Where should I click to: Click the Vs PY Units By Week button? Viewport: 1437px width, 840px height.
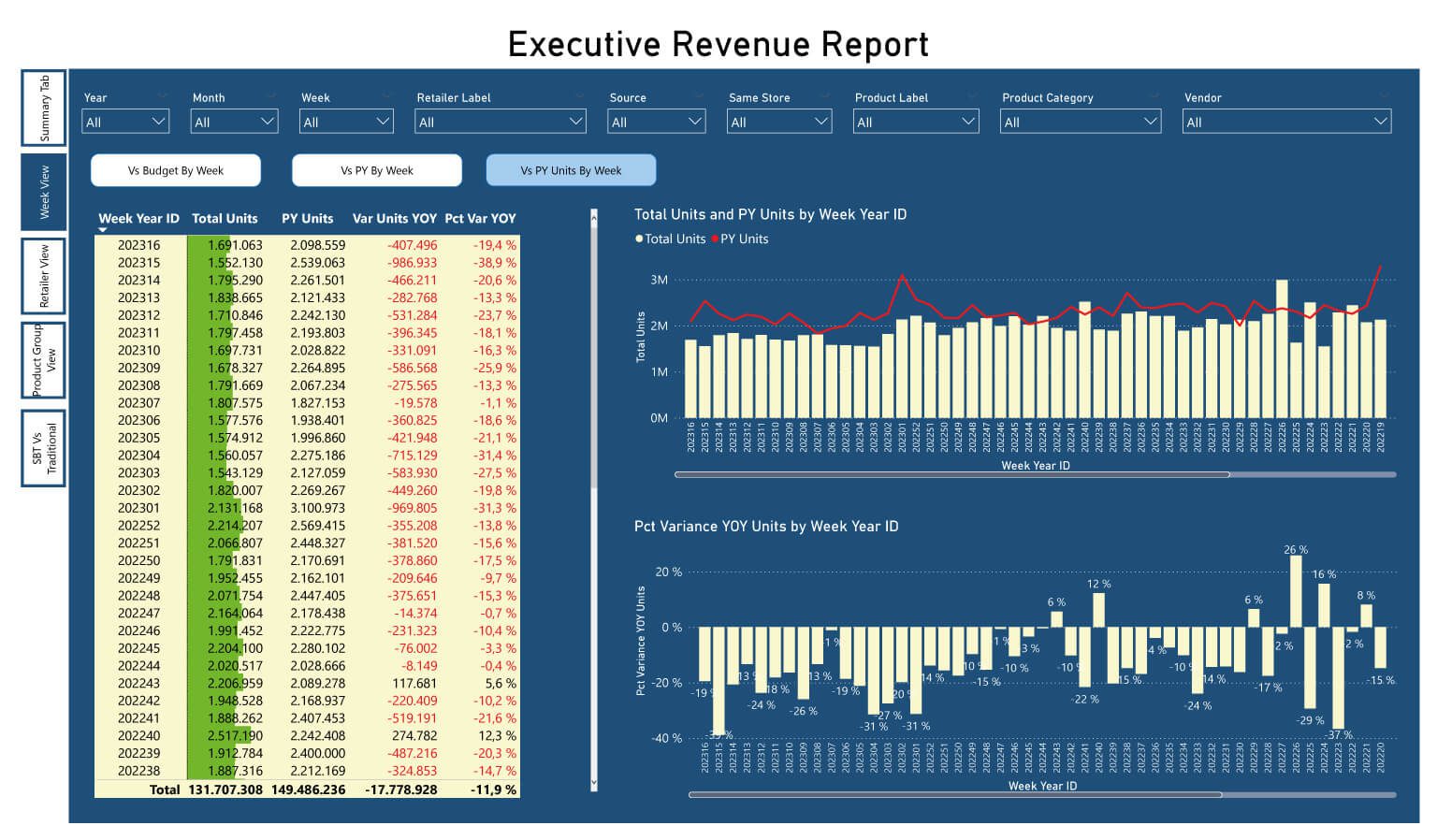pyautogui.click(x=571, y=170)
